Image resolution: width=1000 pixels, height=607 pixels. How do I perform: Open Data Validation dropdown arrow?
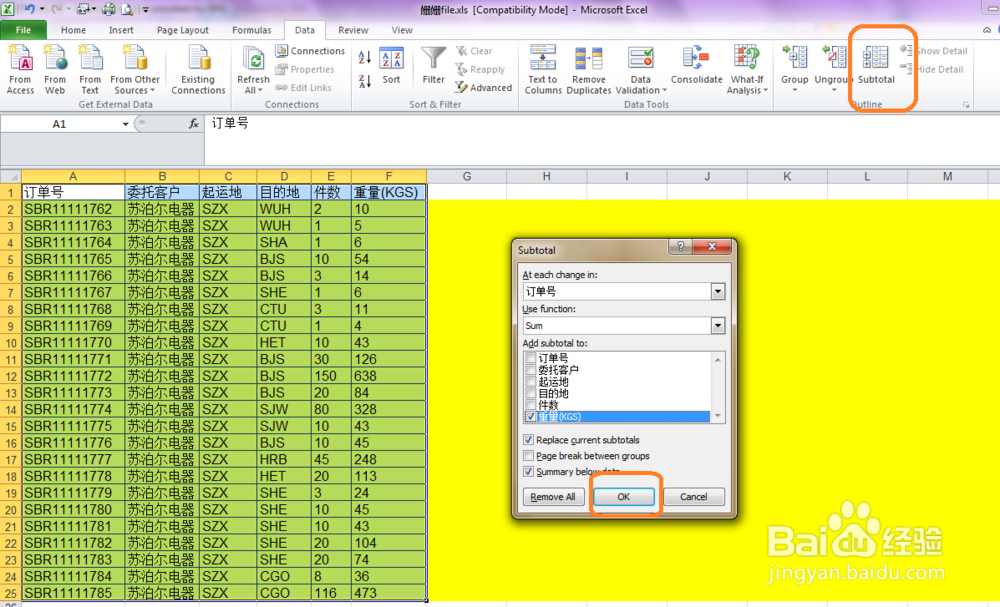point(665,91)
